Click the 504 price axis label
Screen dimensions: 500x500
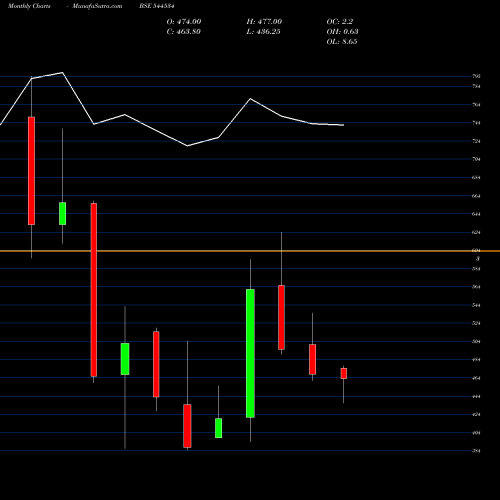[476, 342]
